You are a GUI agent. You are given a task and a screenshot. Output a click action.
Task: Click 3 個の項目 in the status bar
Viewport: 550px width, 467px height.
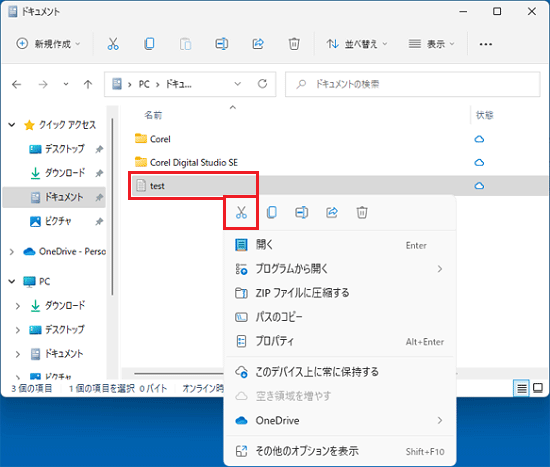coord(32,388)
